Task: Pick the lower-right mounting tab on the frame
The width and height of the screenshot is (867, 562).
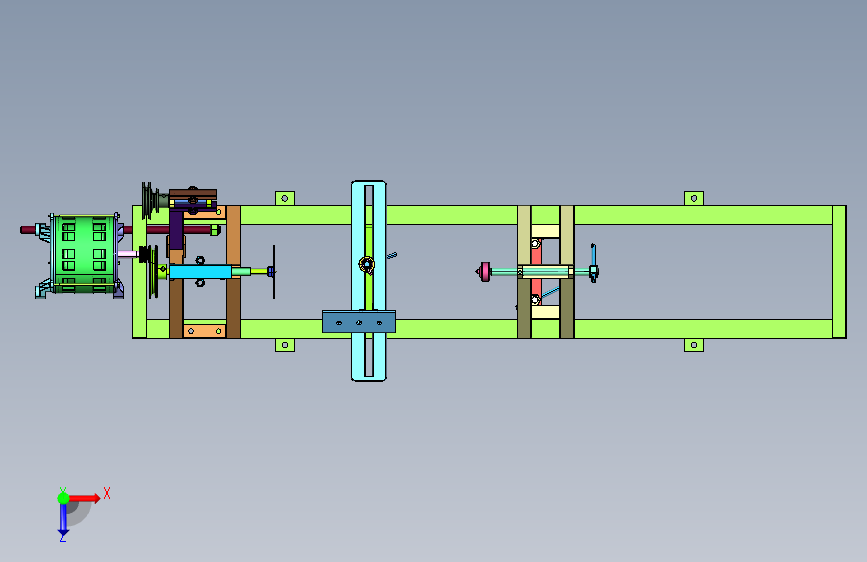Action: click(694, 345)
